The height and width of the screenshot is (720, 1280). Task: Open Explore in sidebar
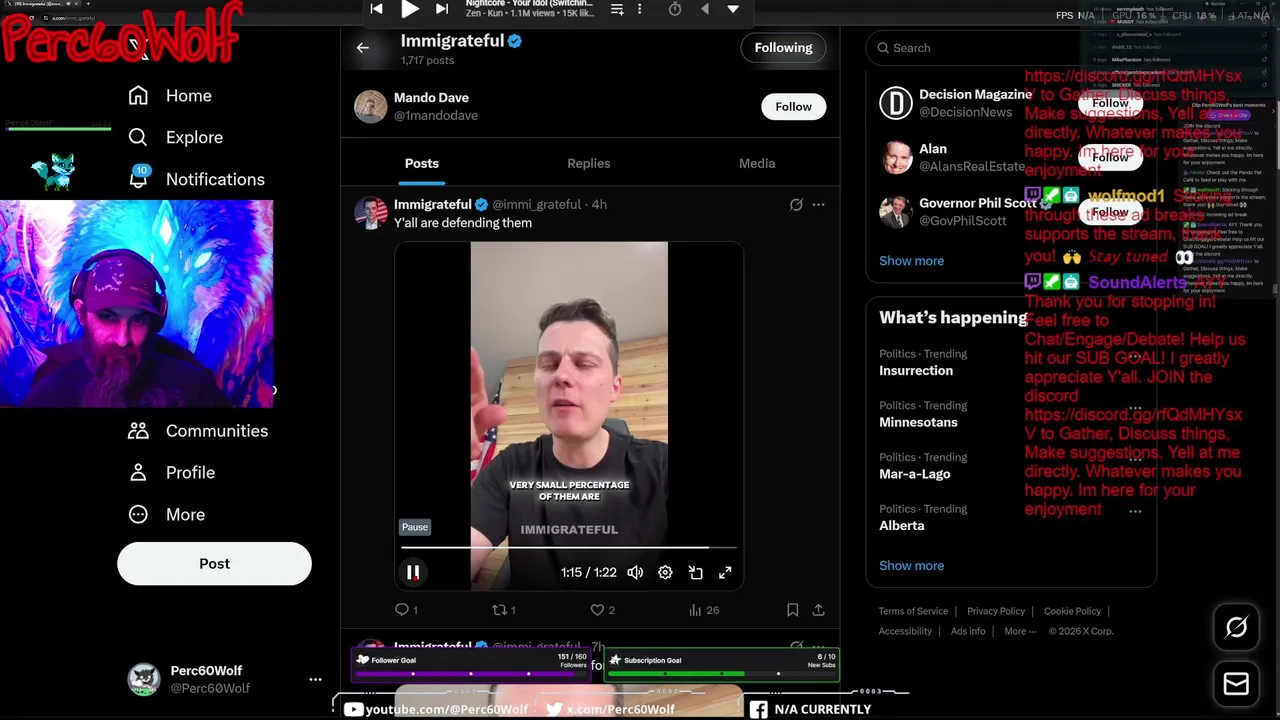175,138
